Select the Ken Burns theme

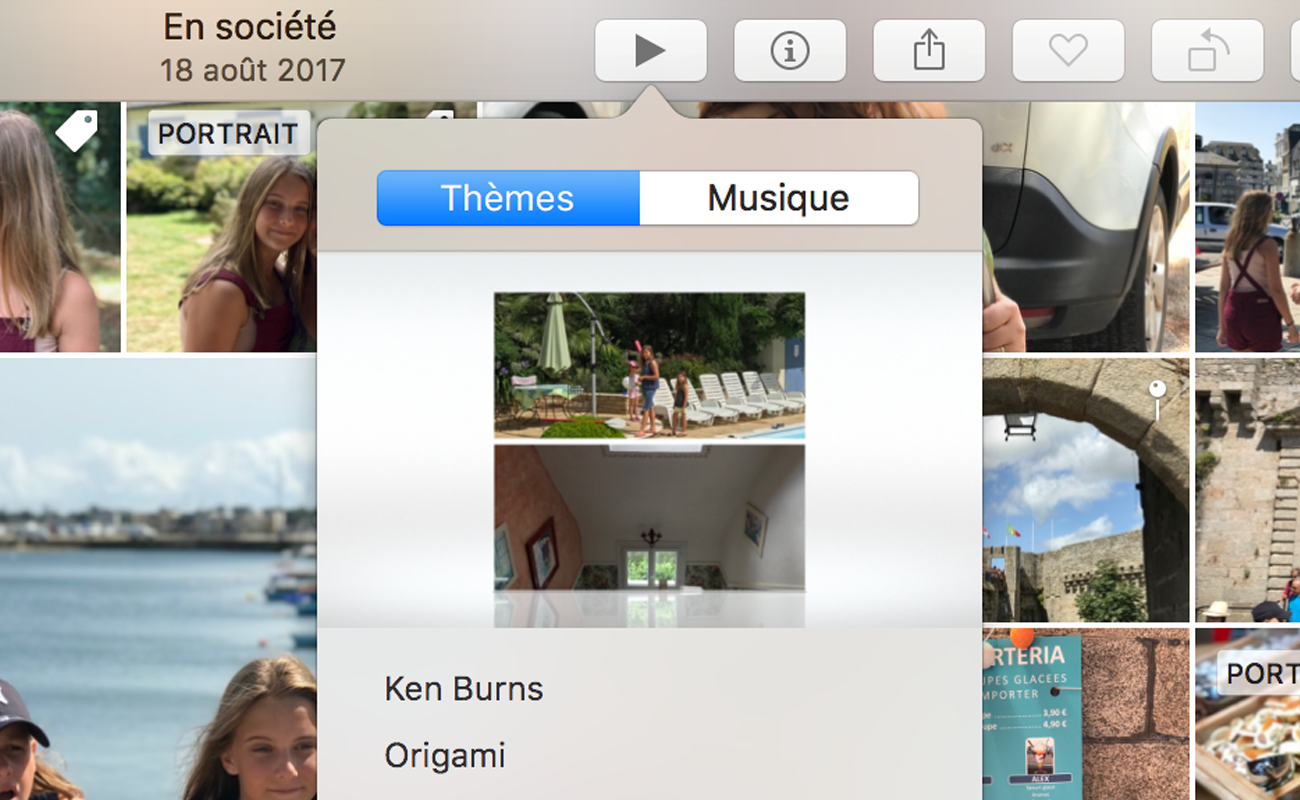coord(464,689)
